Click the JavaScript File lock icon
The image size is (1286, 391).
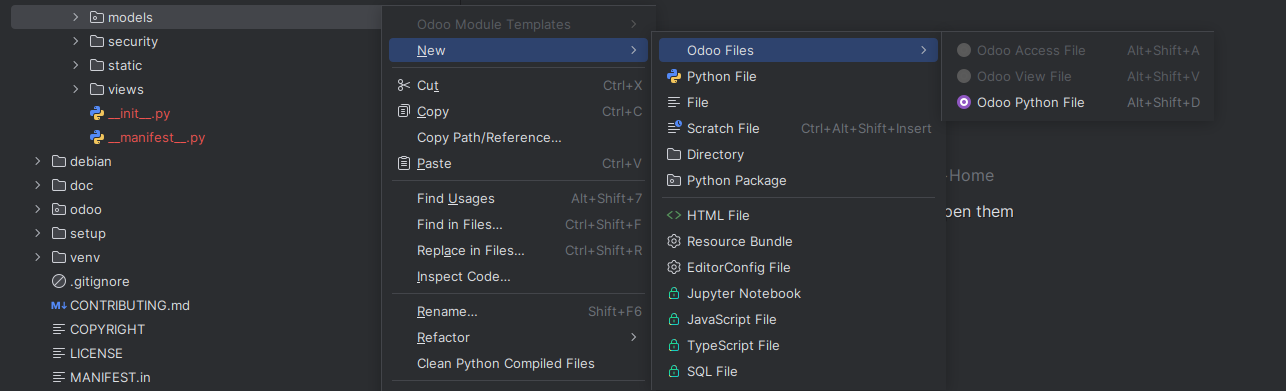point(674,319)
